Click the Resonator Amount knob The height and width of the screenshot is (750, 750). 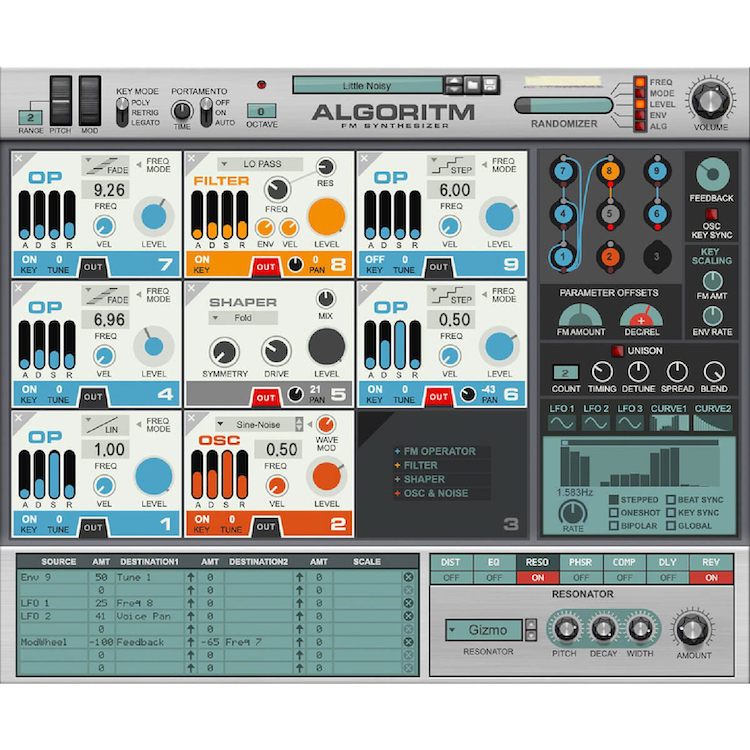(693, 629)
